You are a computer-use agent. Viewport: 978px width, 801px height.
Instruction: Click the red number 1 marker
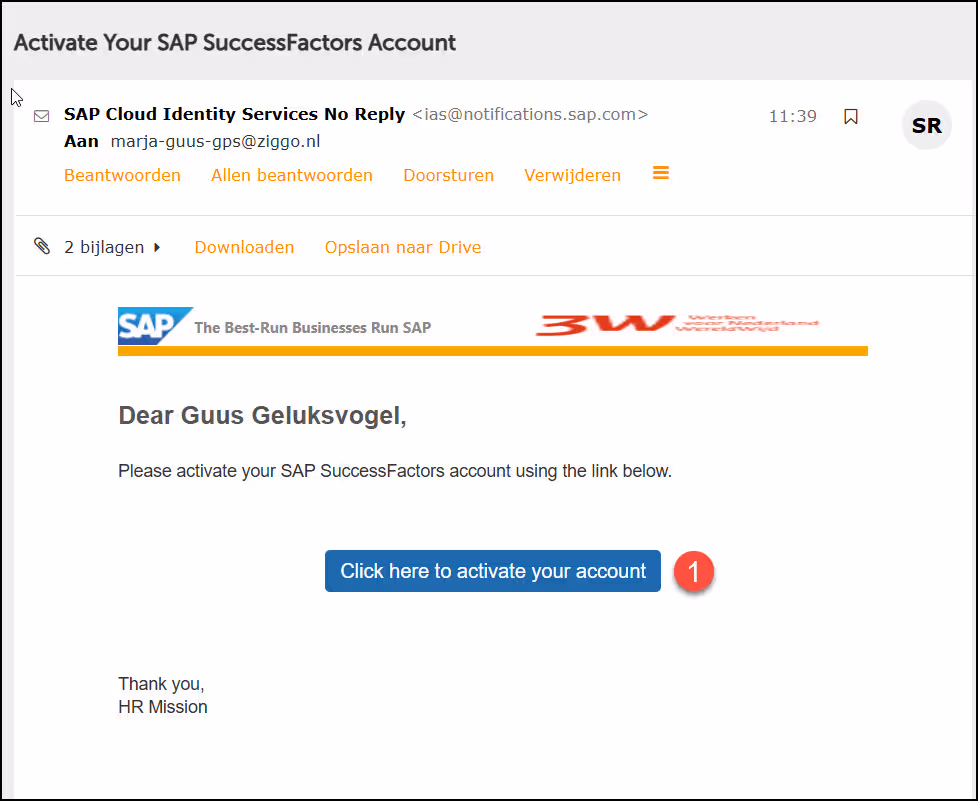point(694,571)
